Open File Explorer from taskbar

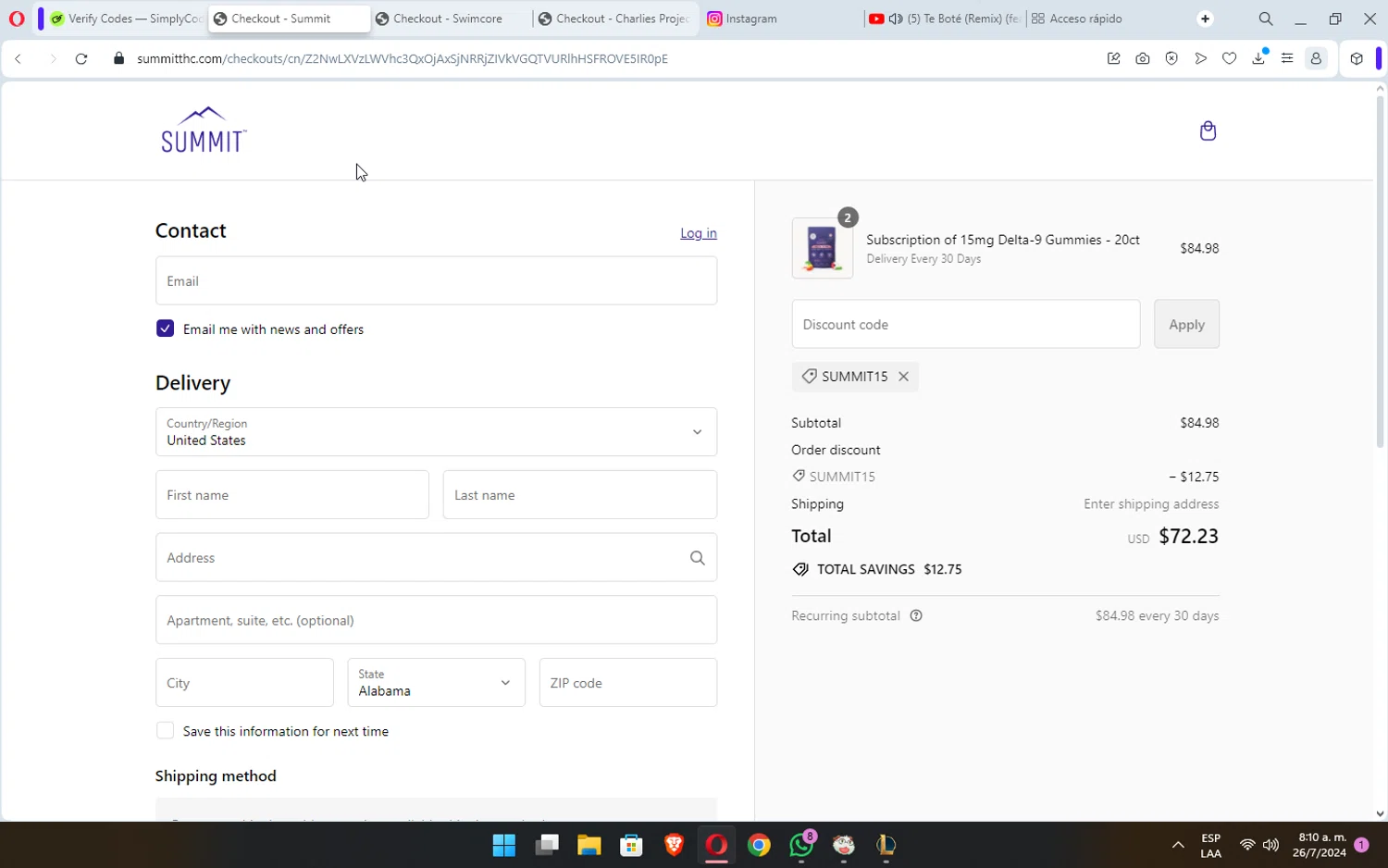pyautogui.click(x=589, y=845)
